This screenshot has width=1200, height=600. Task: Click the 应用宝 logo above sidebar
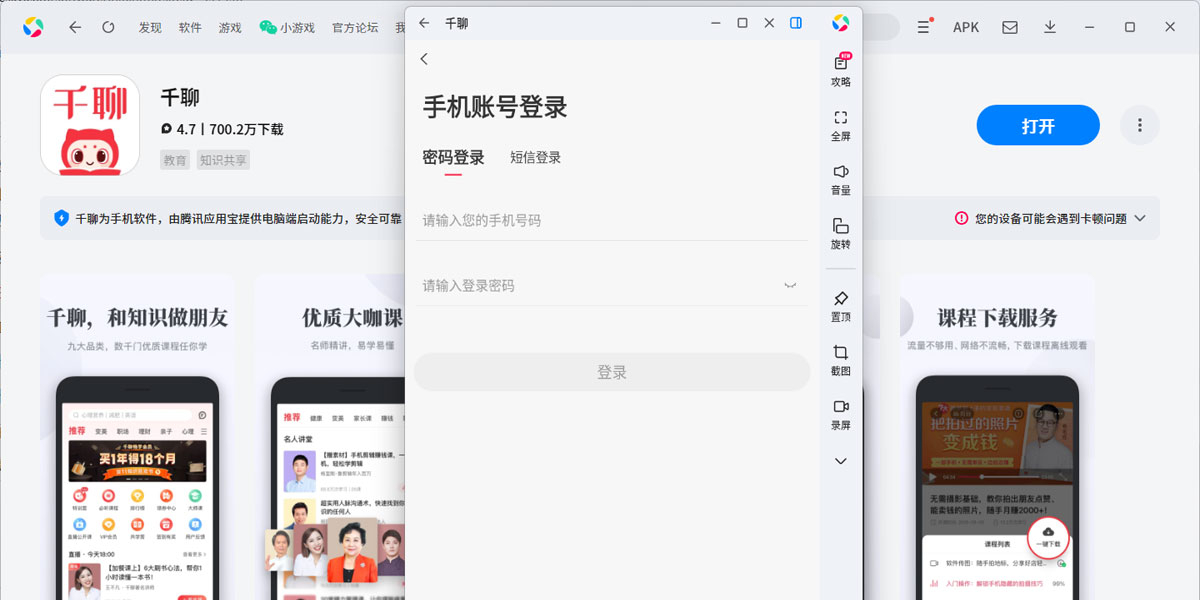(x=841, y=22)
